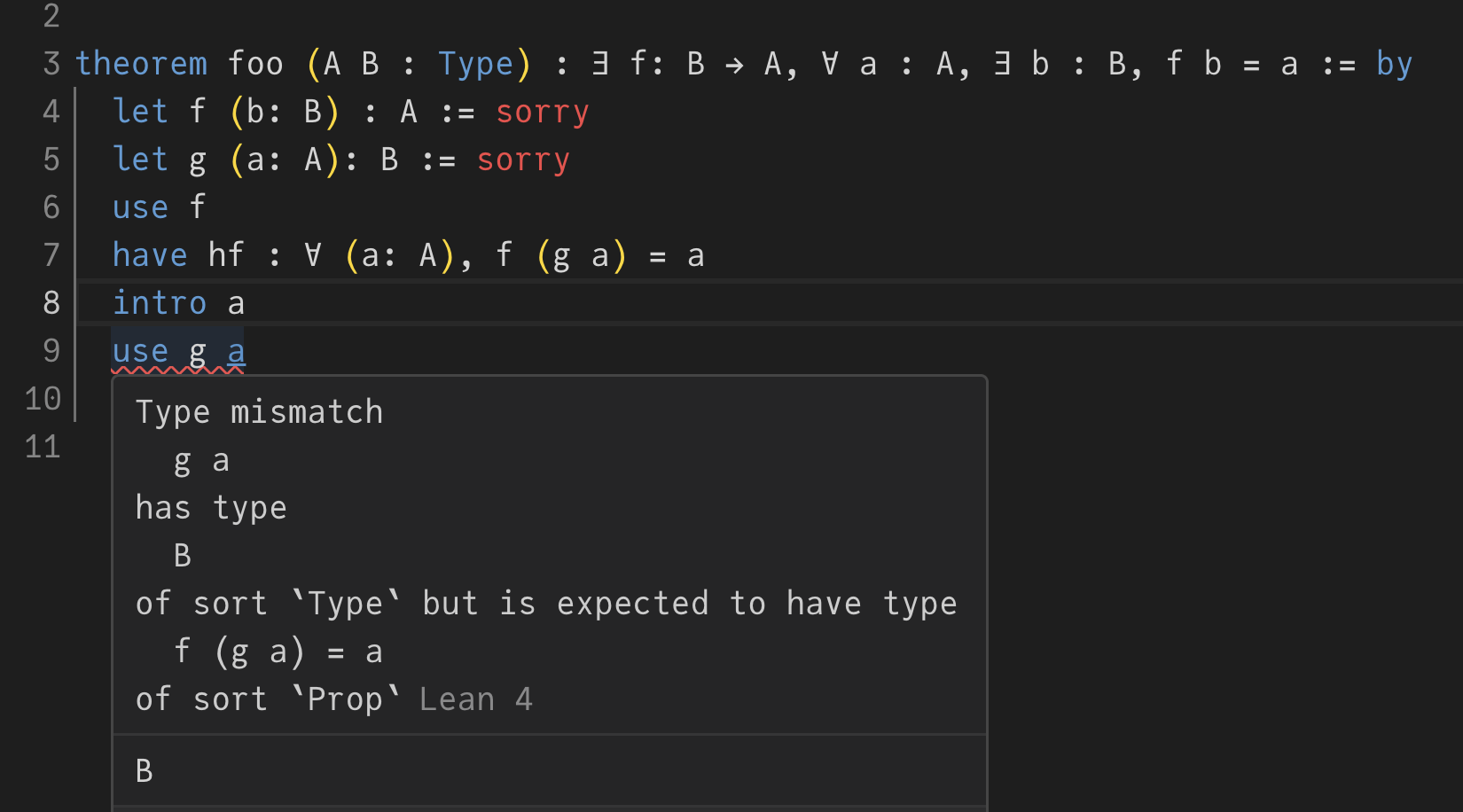Click line number 7 in the gutter

click(x=51, y=255)
